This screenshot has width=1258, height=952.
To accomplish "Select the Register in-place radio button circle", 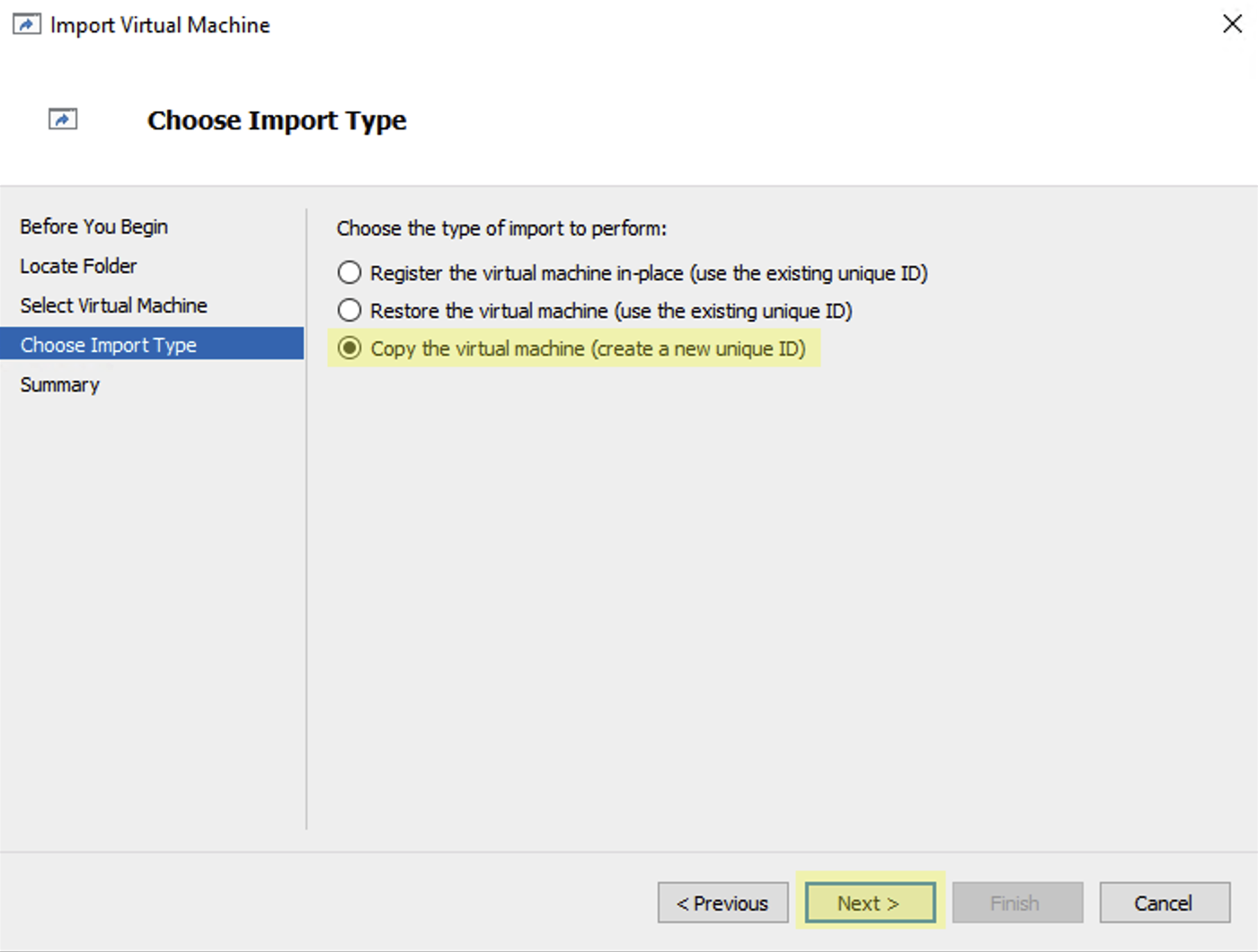I will pos(350,273).
